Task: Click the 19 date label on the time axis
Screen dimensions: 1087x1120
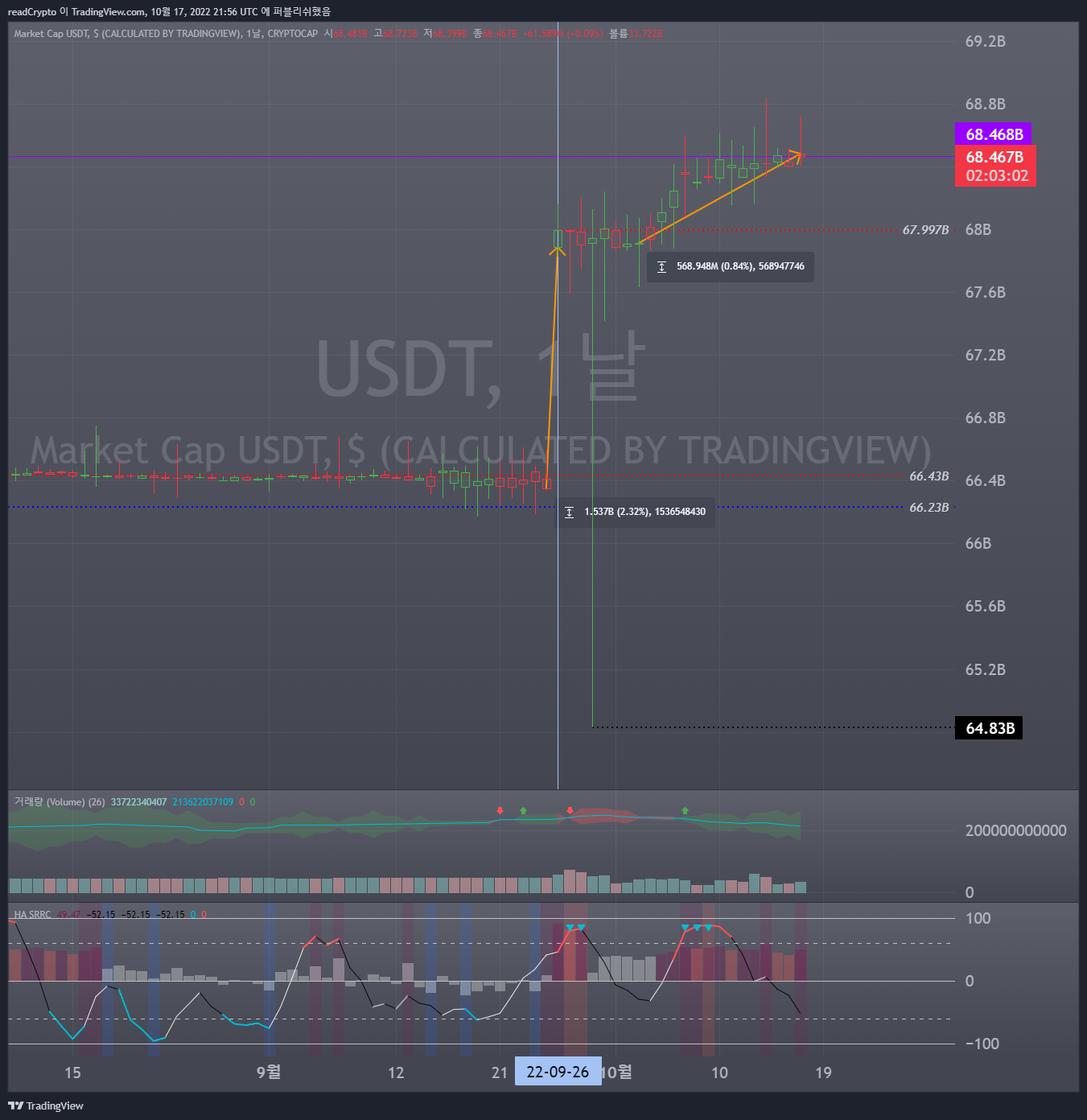Action: click(823, 1073)
